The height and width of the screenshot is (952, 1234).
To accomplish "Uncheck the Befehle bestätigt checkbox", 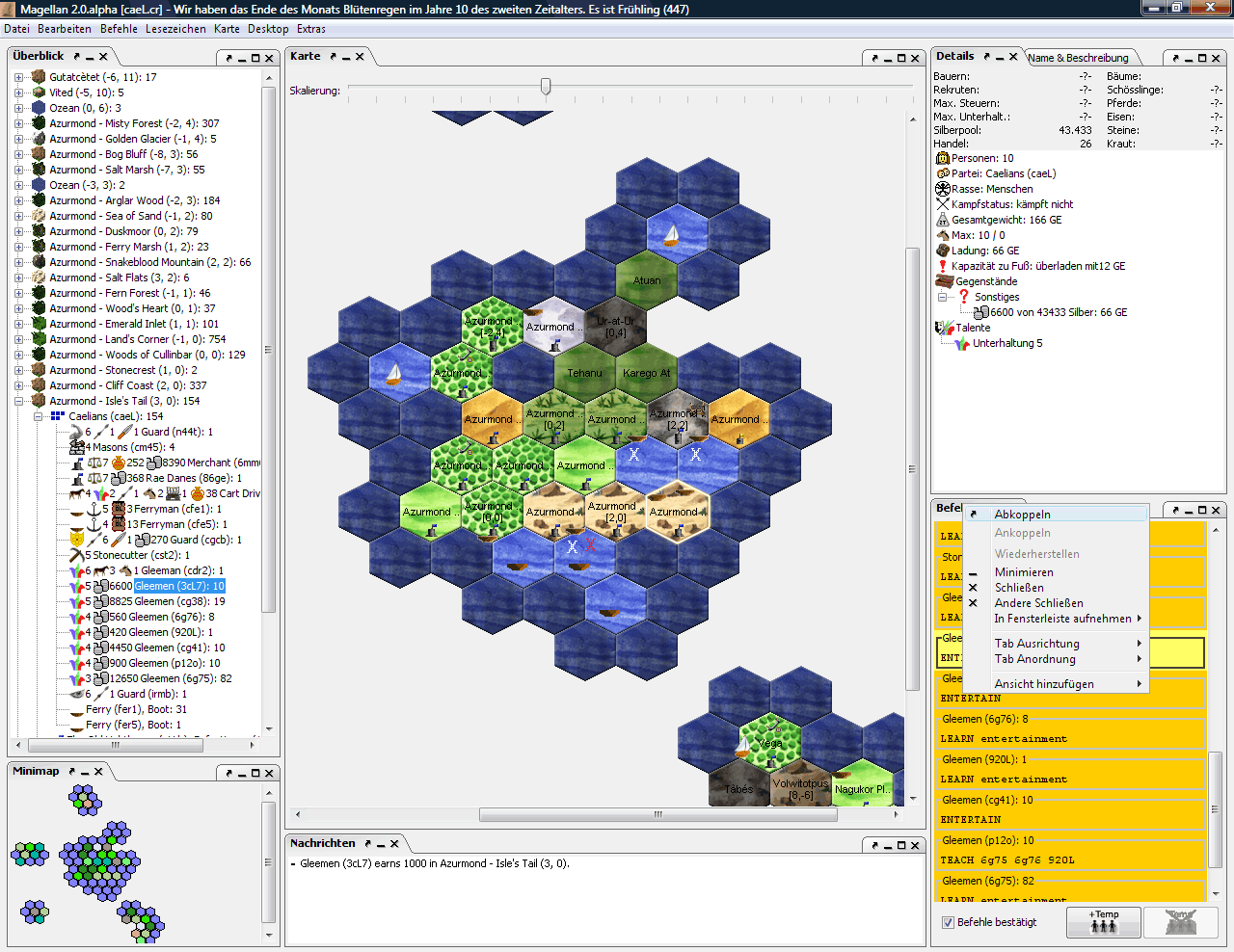I will [948, 920].
